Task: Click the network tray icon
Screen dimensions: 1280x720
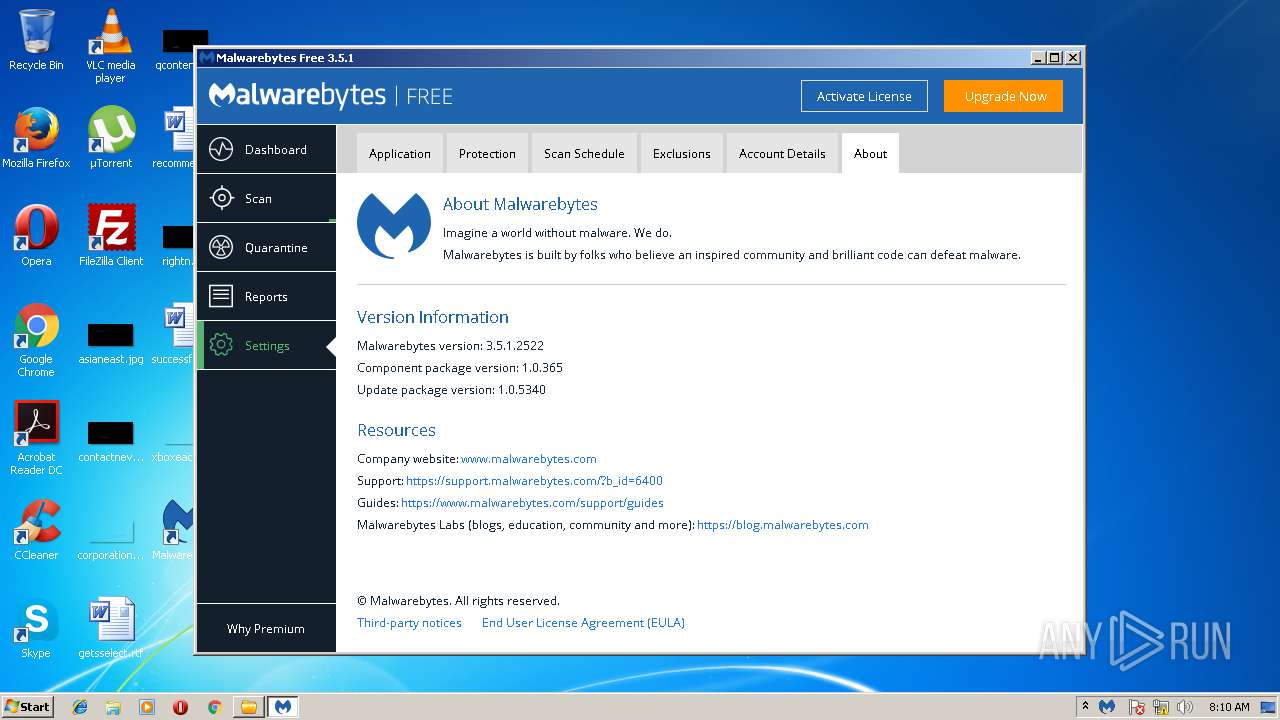Action: 1161,707
